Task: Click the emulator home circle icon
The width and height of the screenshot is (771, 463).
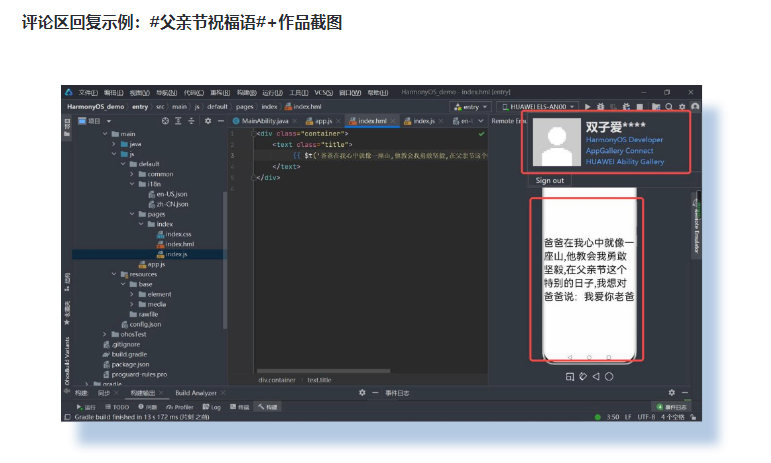Action: [609, 377]
